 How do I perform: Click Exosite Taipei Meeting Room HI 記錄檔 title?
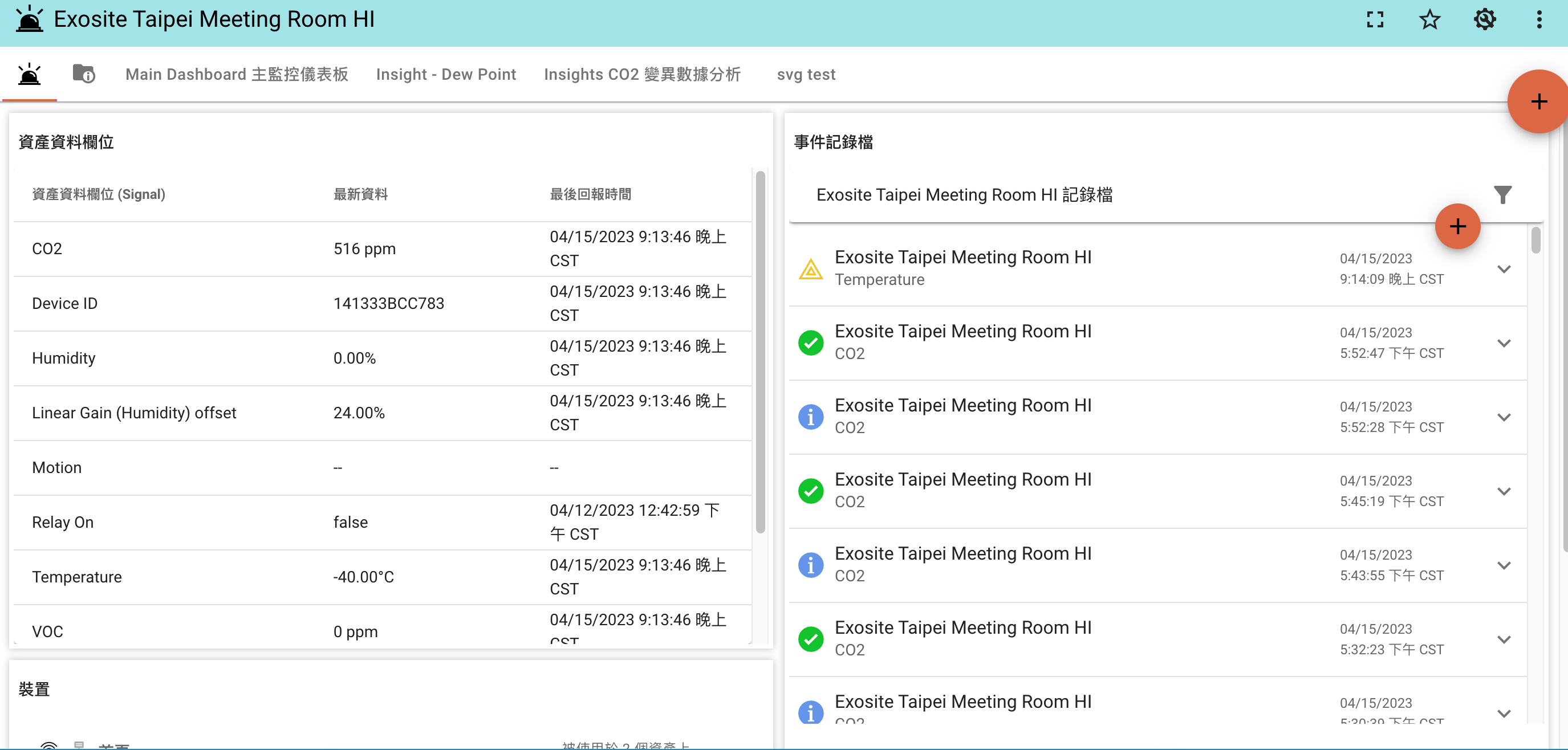click(x=964, y=195)
